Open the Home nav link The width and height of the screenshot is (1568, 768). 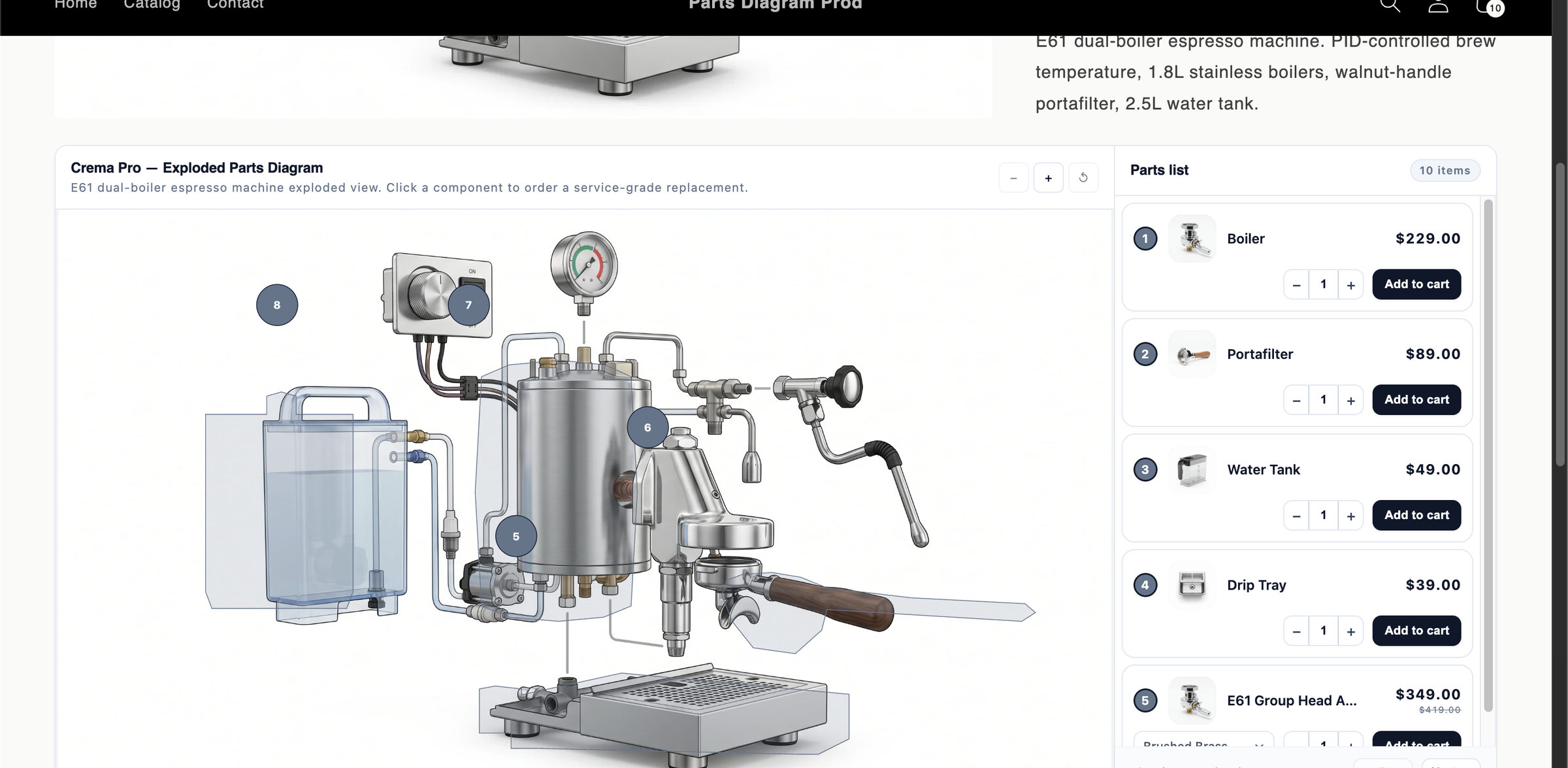(x=76, y=5)
